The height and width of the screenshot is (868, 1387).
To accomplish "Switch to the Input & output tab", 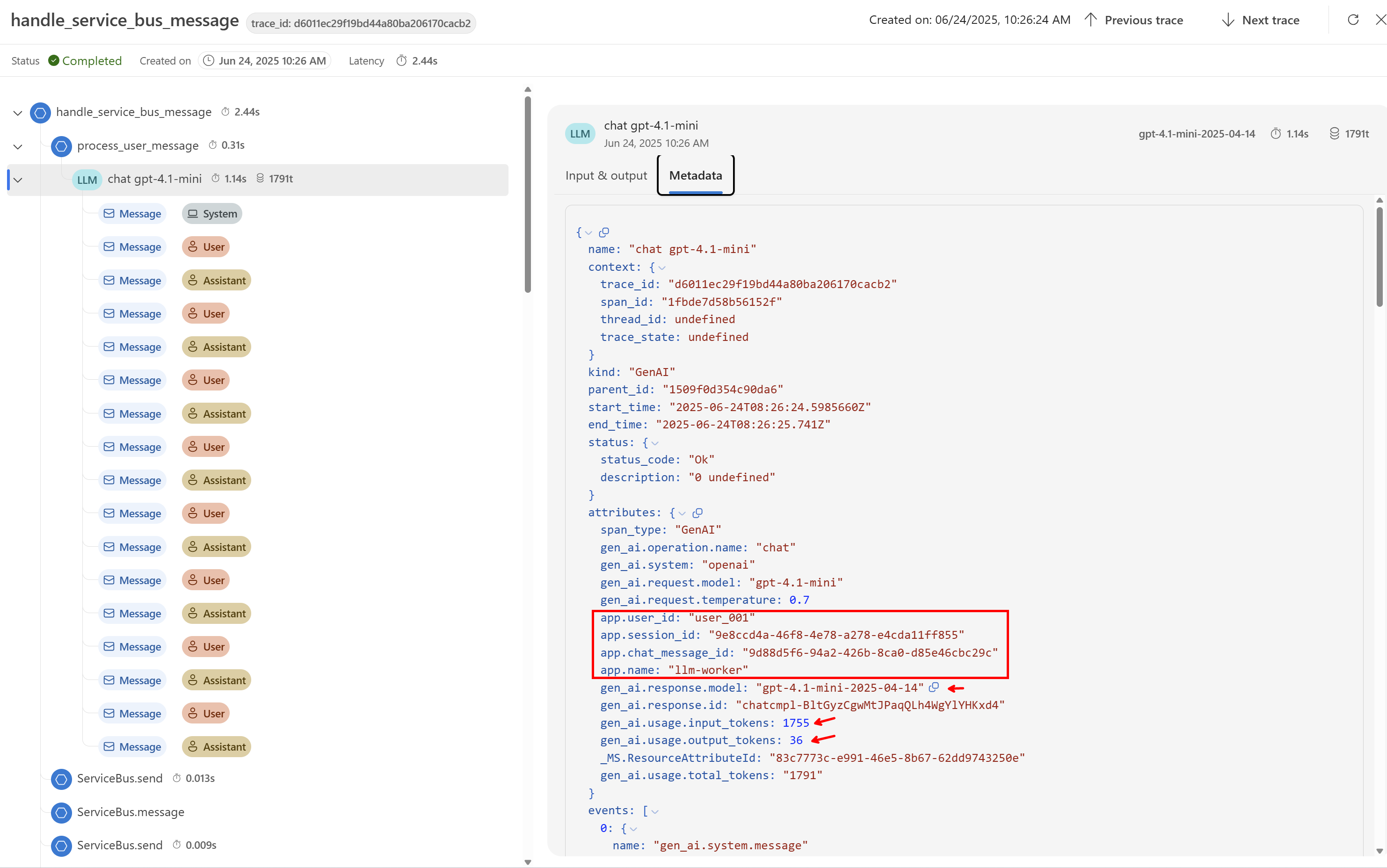I will (x=606, y=175).
